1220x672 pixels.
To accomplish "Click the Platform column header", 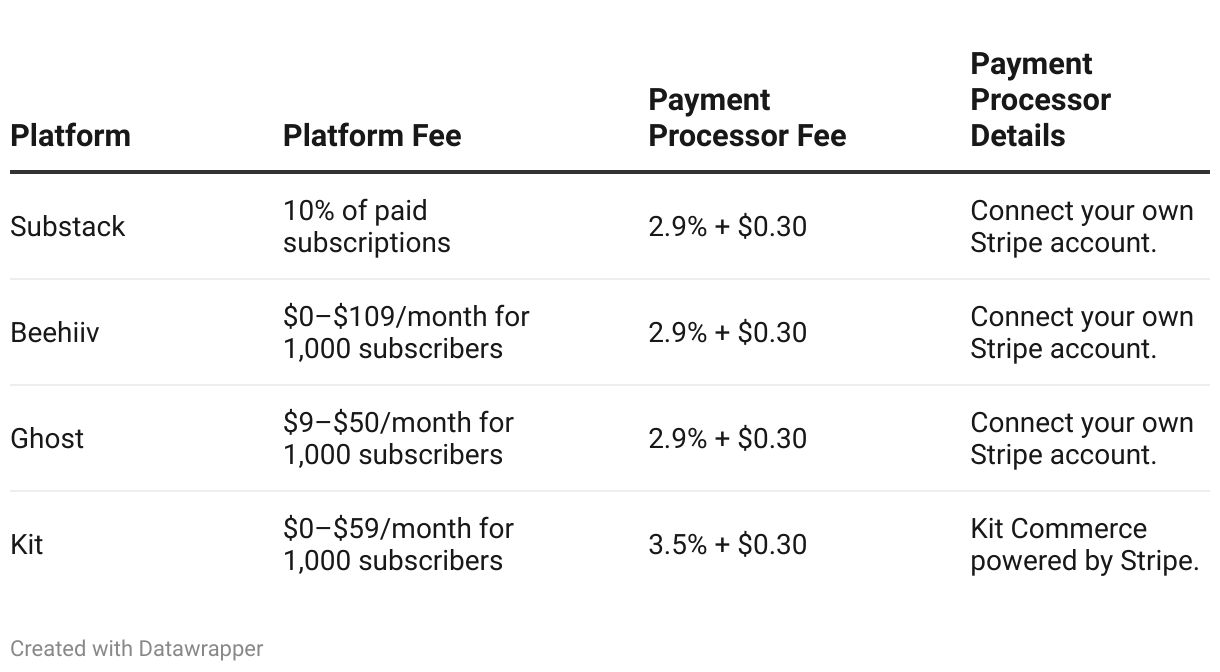I will click(x=70, y=135).
